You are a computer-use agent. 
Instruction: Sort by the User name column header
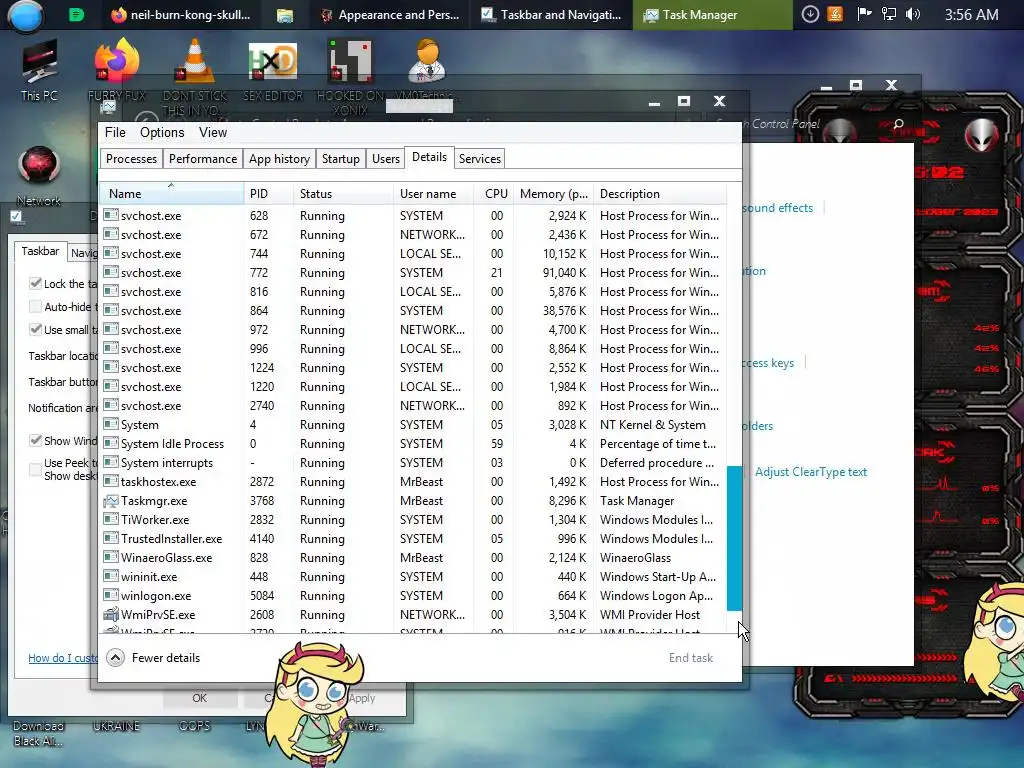pyautogui.click(x=434, y=194)
